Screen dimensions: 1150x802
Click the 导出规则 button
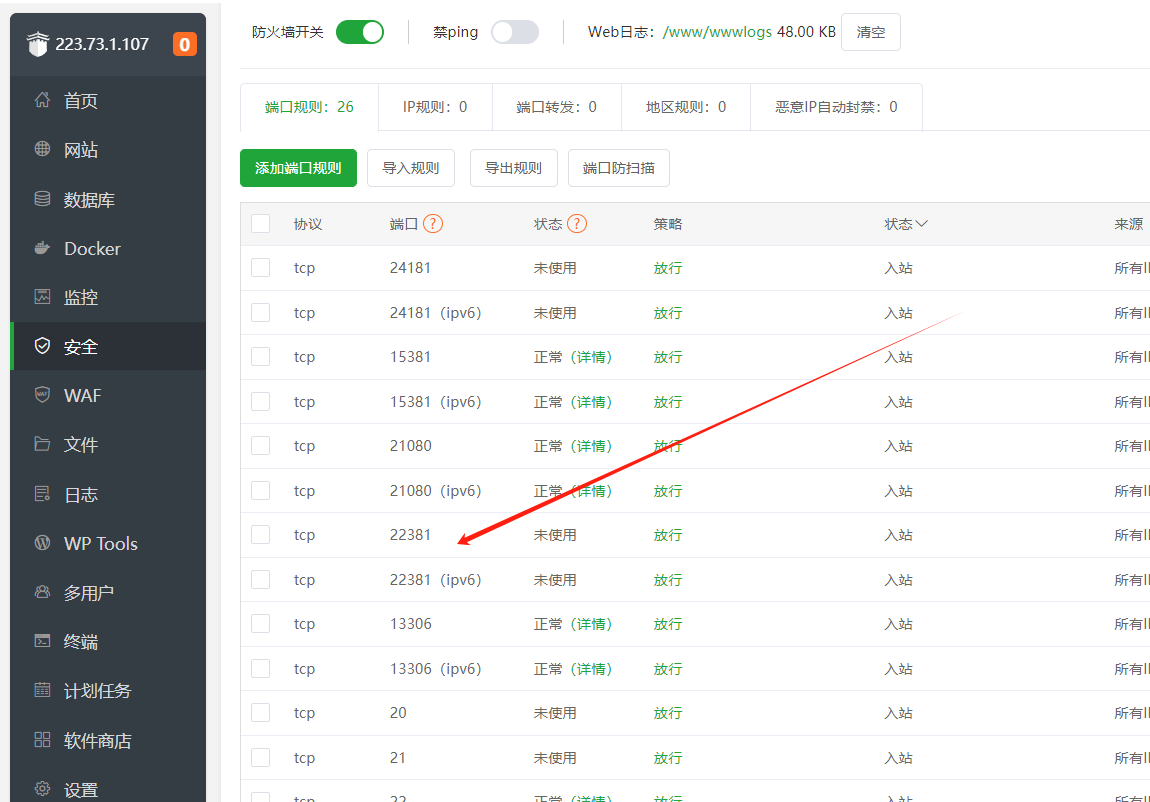pos(513,168)
